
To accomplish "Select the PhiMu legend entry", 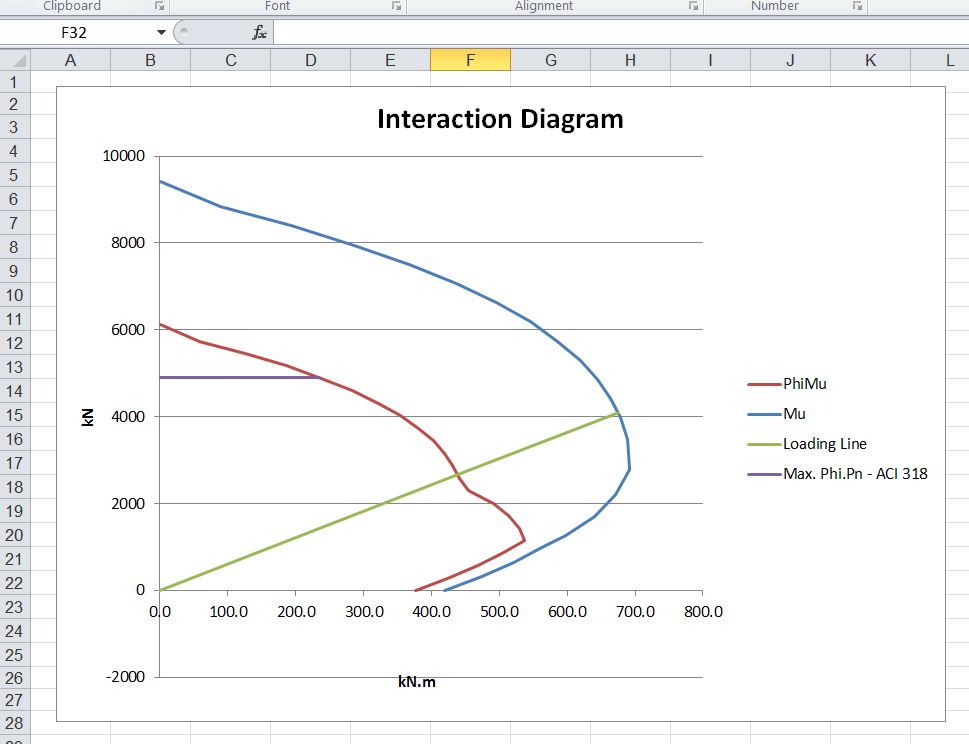I will click(805, 384).
